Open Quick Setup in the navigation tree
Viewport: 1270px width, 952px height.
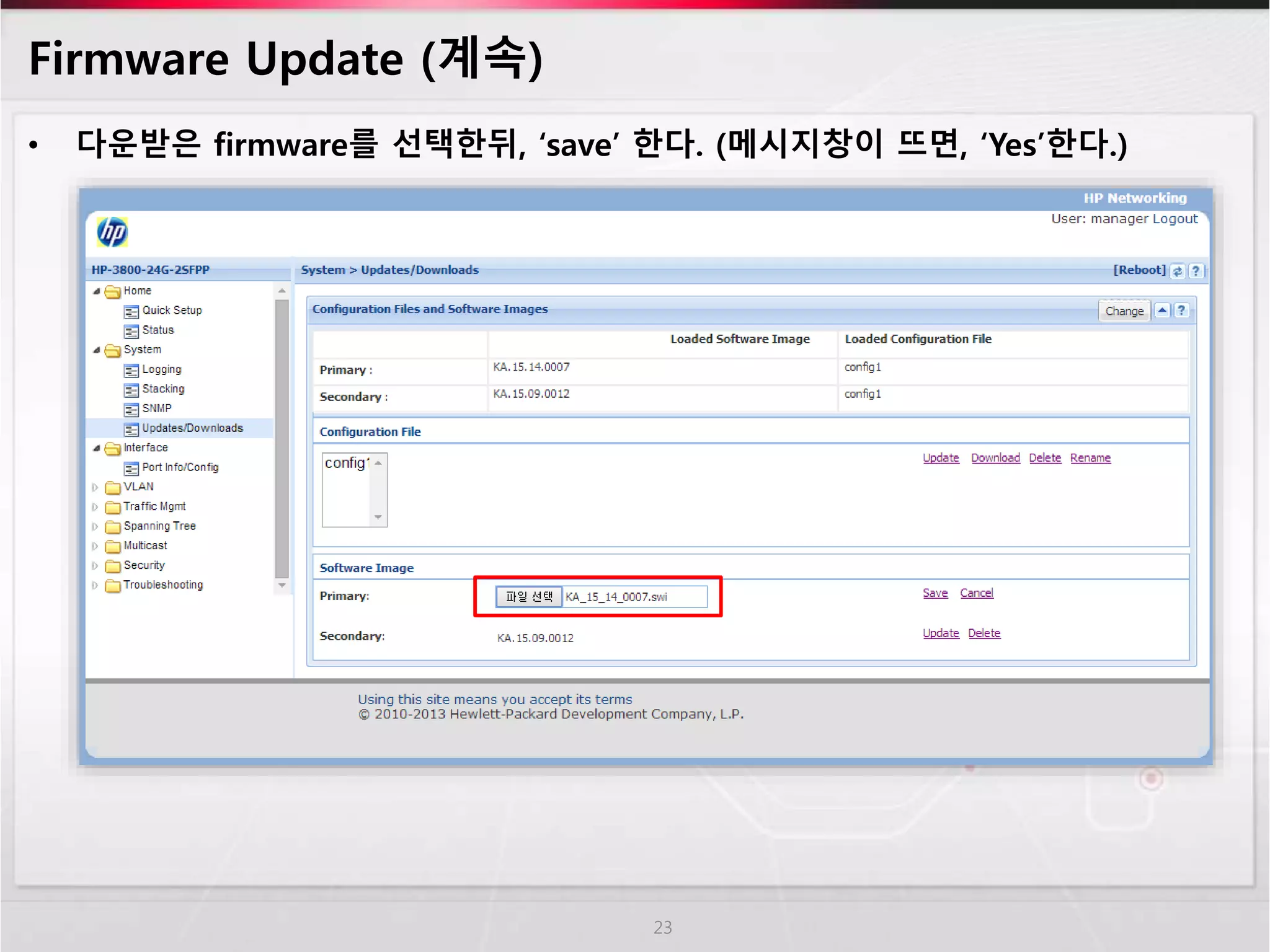172,311
